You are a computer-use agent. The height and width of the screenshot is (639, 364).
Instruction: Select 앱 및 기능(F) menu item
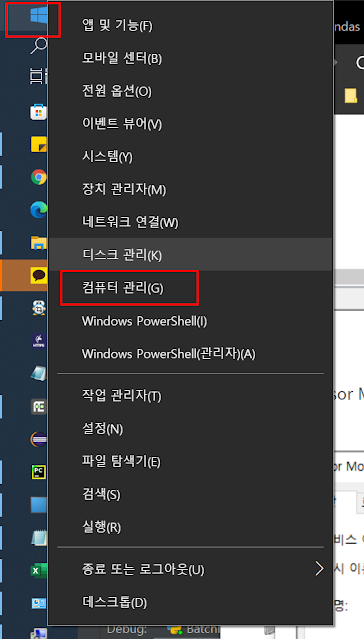pos(191,26)
